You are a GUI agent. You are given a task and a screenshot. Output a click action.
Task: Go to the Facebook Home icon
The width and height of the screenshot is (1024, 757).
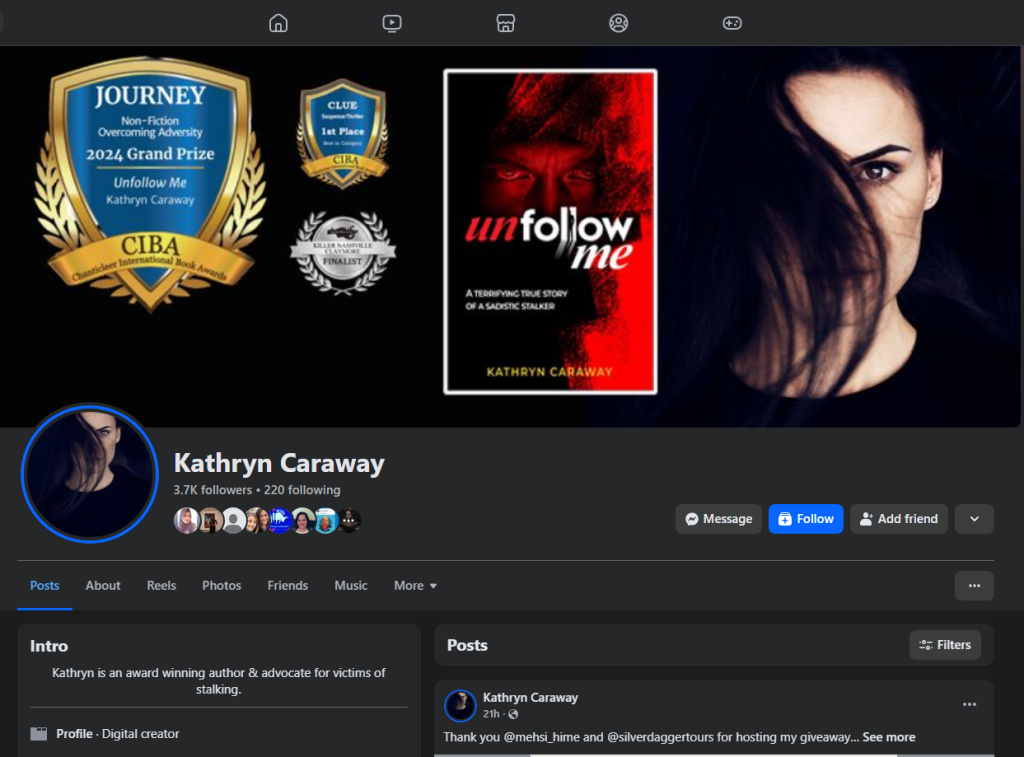pyautogui.click(x=278, y=23)
